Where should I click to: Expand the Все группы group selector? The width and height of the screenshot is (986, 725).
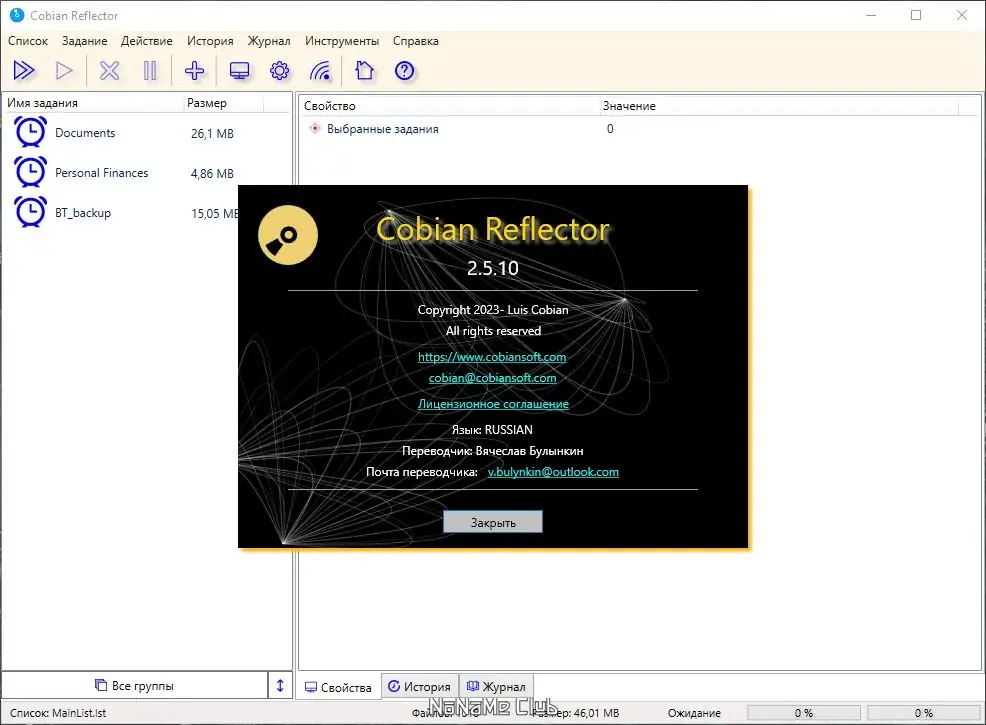click(x=135, y=685)
